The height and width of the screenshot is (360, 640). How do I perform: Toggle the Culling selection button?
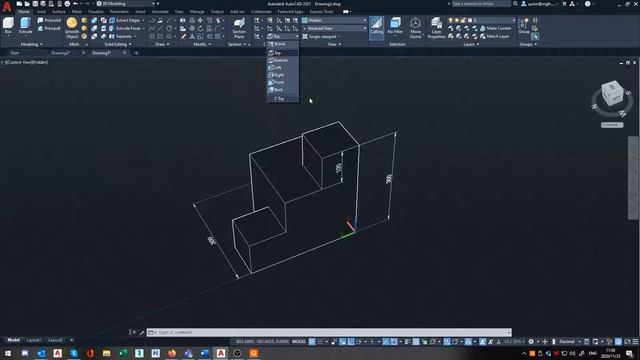pos(376,27)
